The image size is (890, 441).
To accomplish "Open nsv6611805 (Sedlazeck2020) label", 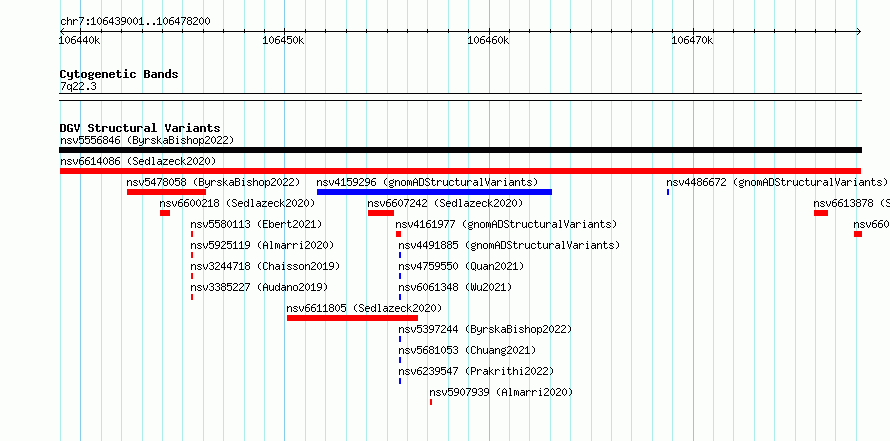I will [364, 308].
